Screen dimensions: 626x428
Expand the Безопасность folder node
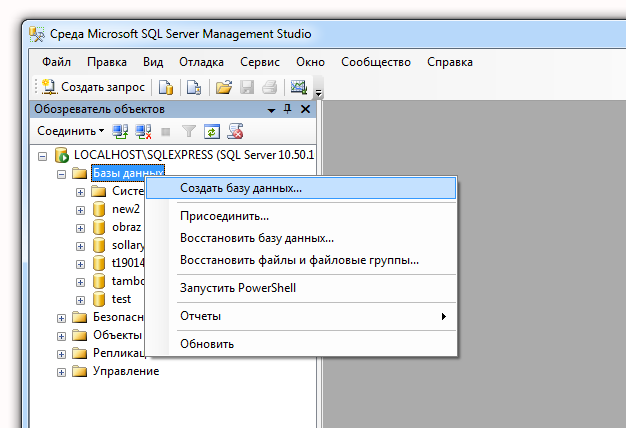click(x=61, y=318)
